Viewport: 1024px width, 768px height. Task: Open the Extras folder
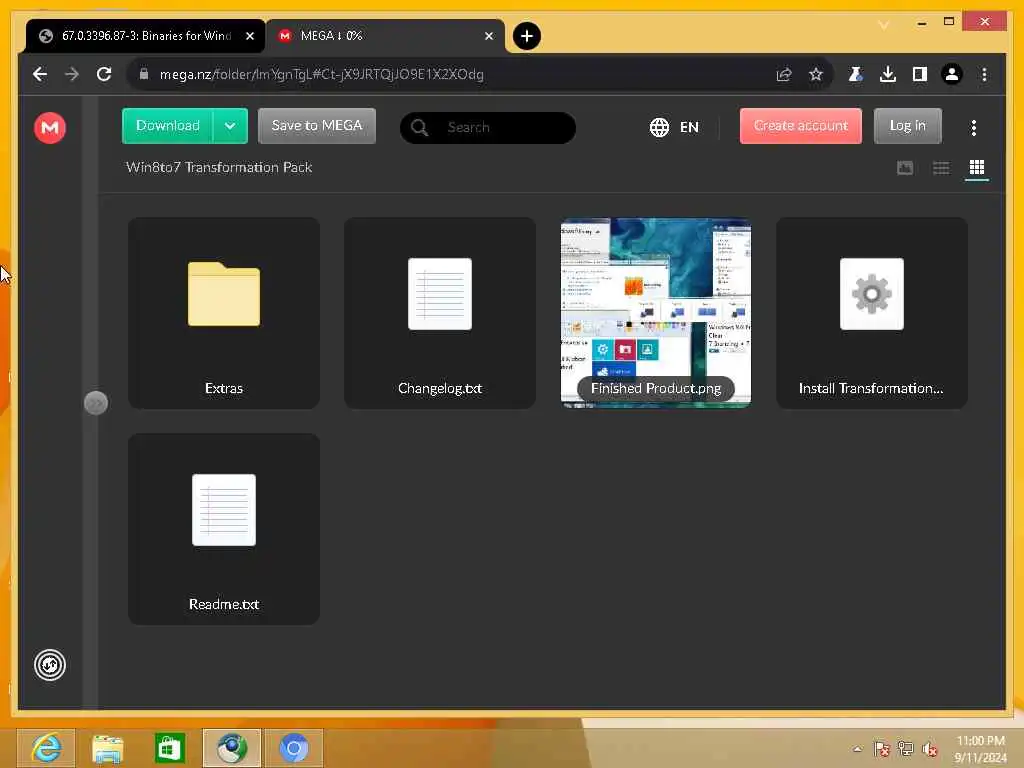tap(224, 313)
